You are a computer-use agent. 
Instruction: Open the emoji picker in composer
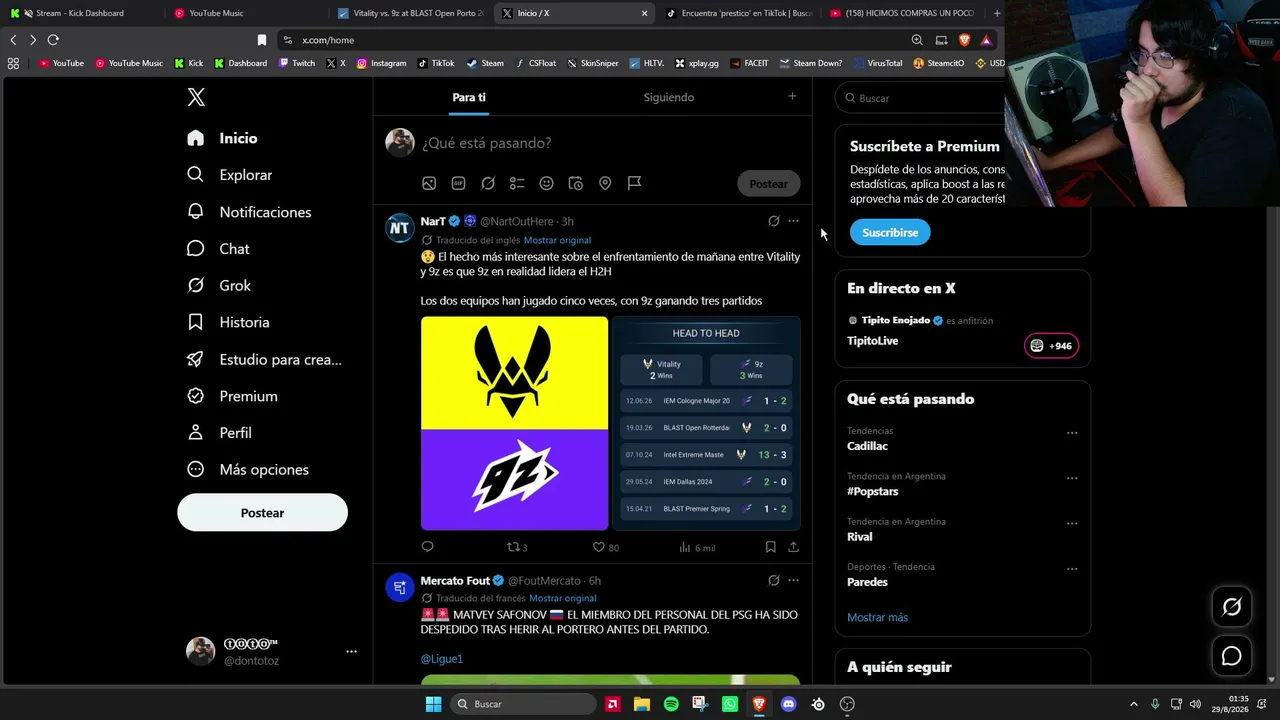point(546,183)
